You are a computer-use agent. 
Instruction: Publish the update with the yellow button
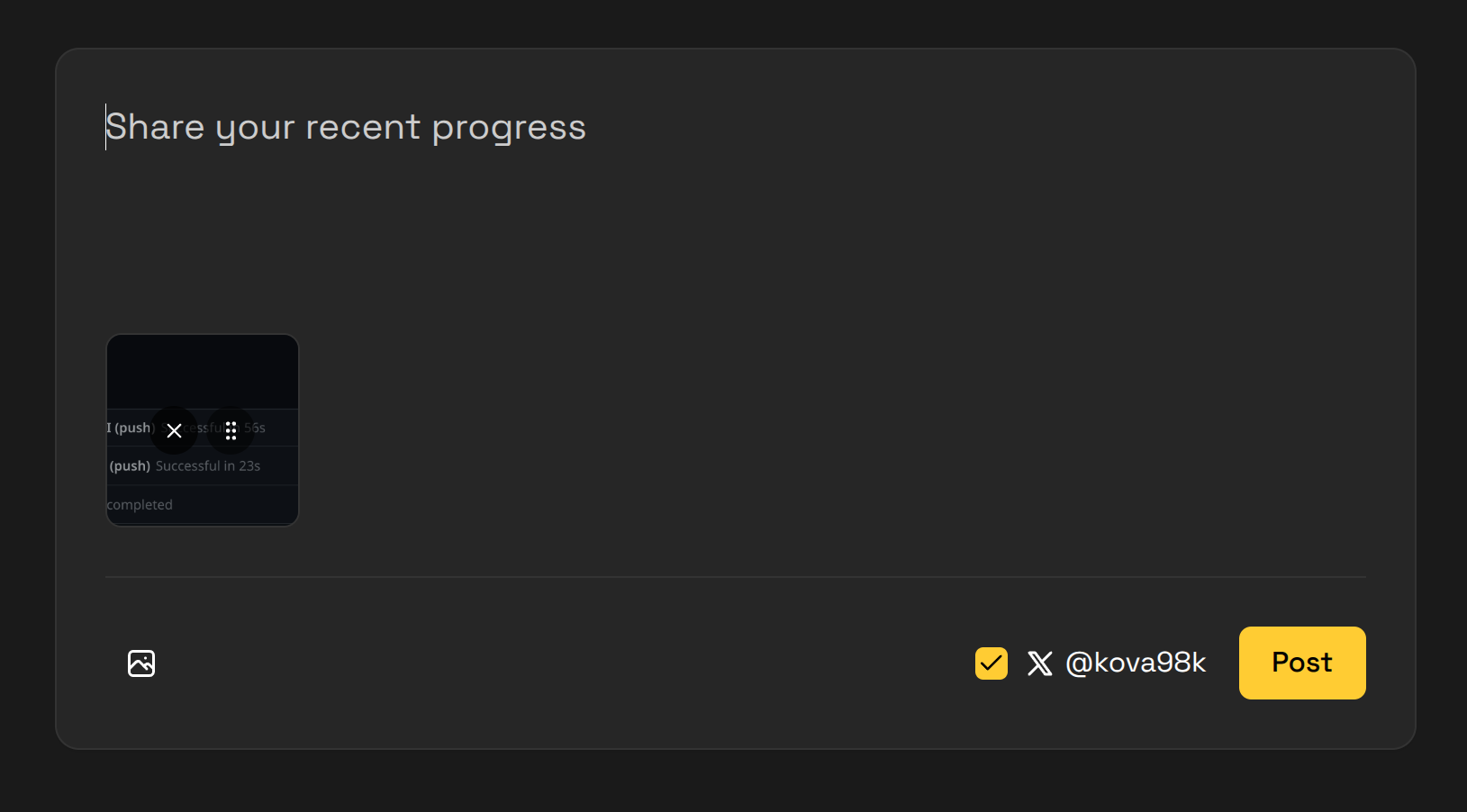coord(1302,663)
